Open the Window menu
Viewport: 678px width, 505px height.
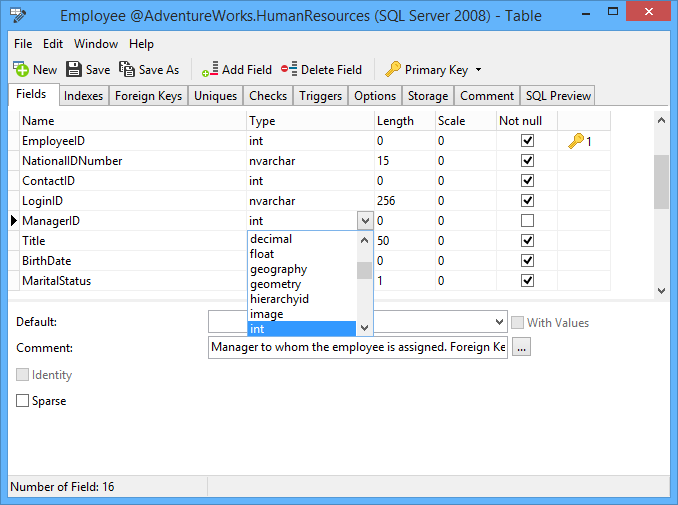coord(96,44)
